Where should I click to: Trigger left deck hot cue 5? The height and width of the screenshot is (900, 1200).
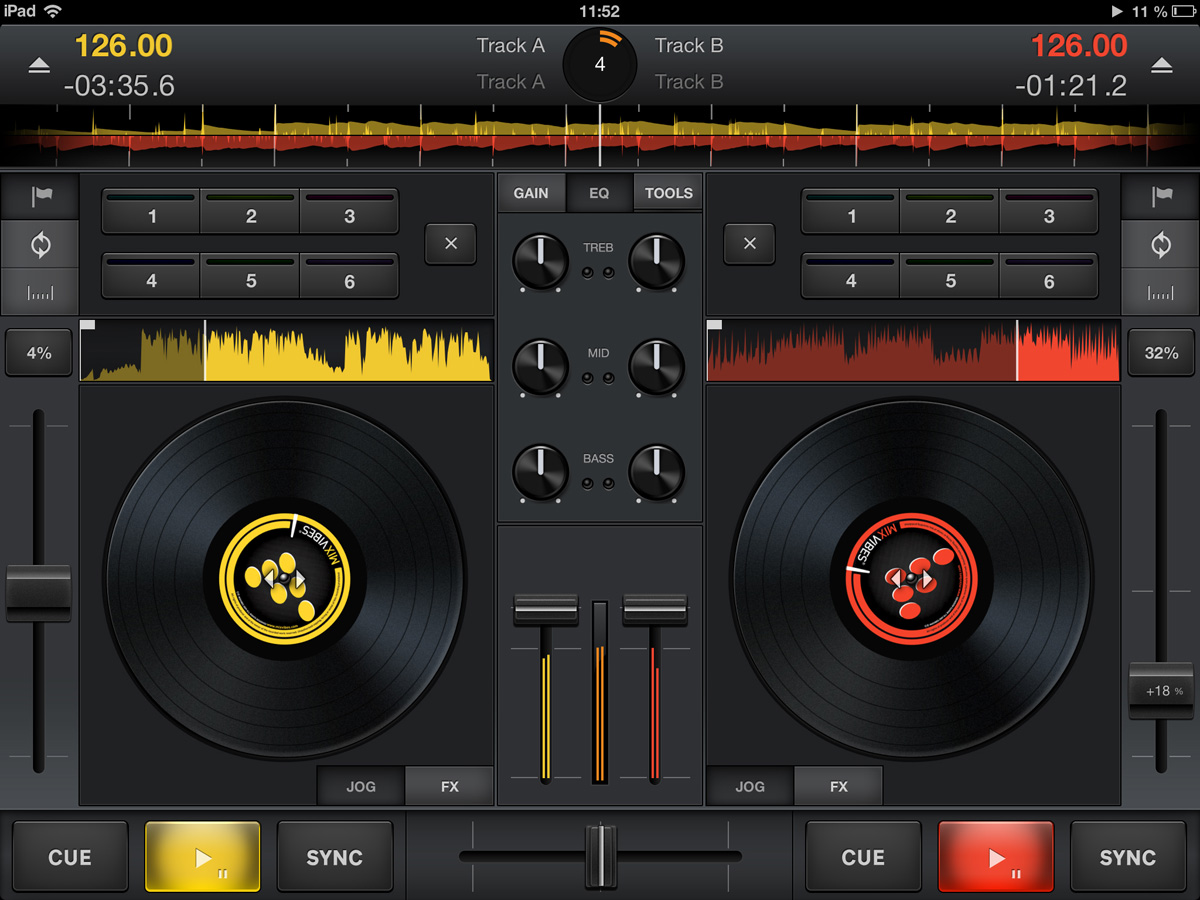[x=250, y=277]
